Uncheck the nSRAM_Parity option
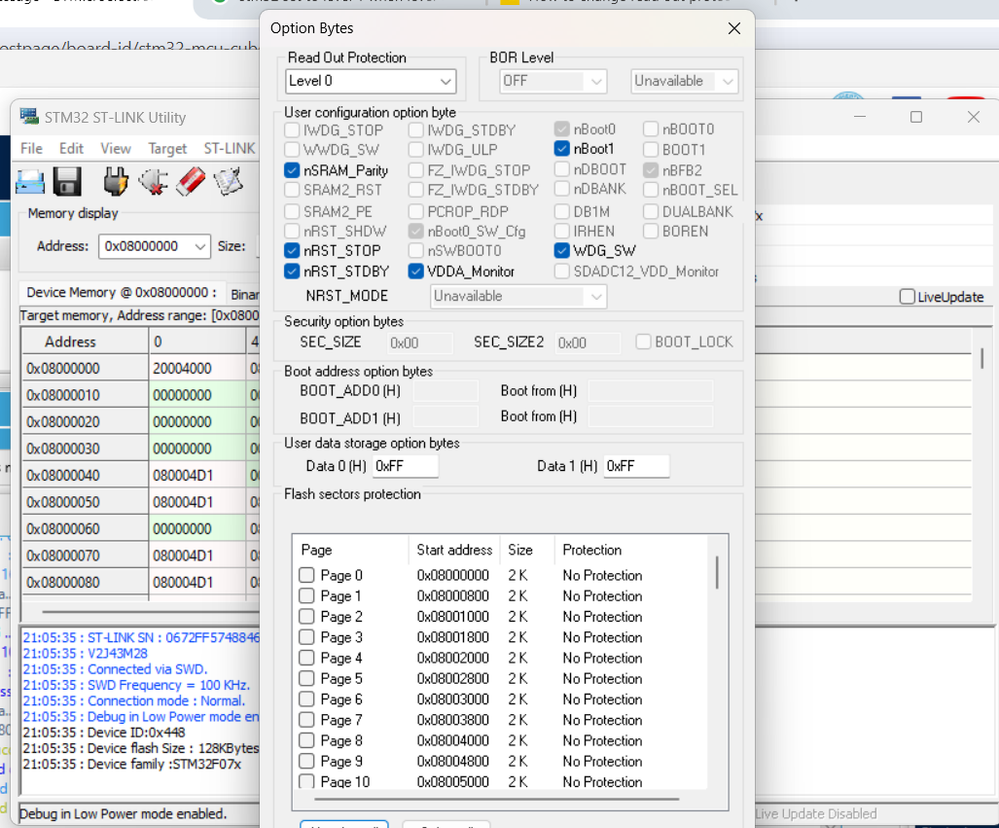The height and width of the screenshot is (828, 999). click(292, 171)
